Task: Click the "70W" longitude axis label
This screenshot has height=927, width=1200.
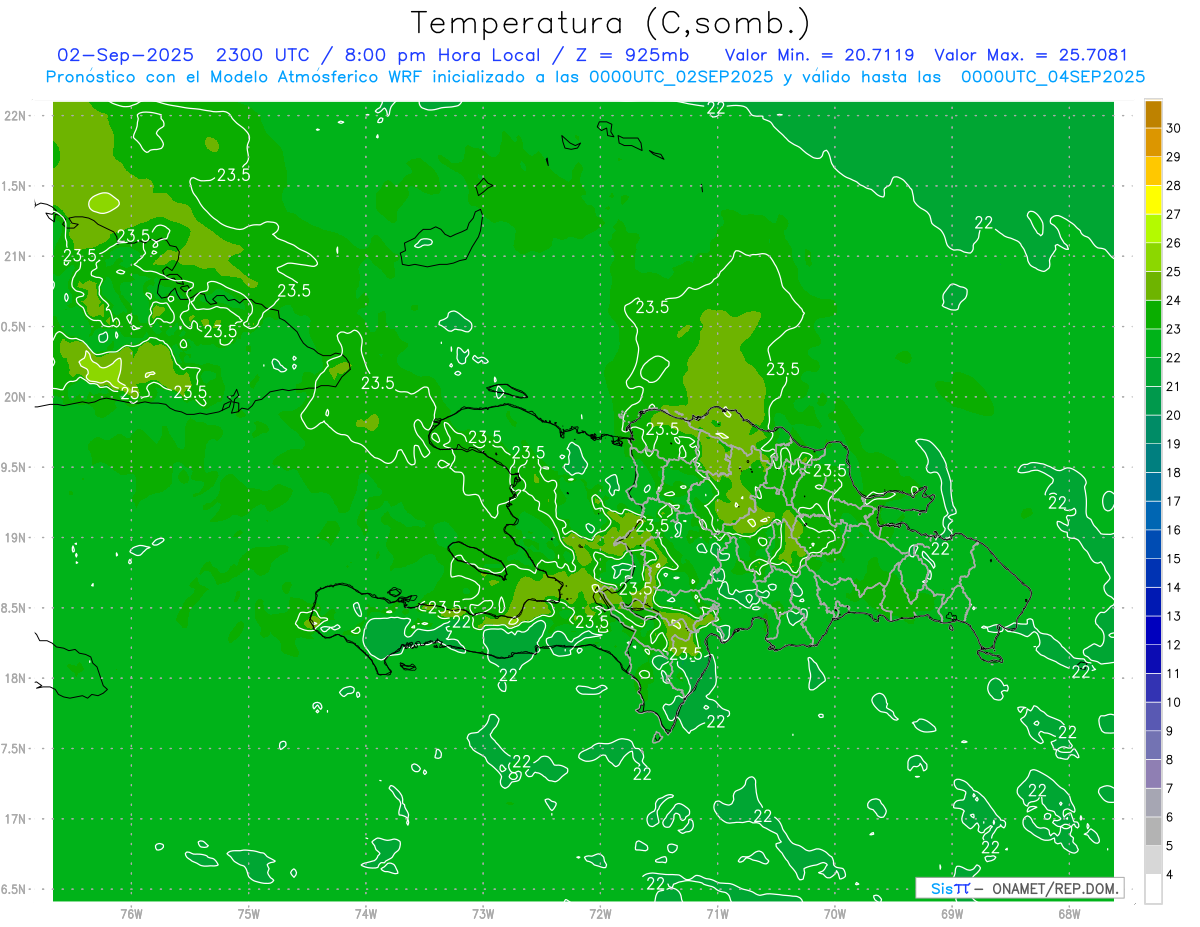Action: coord(835,915)
